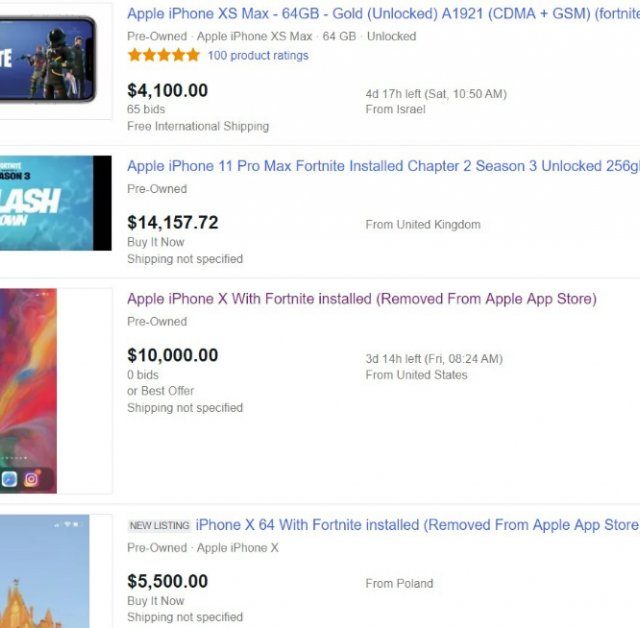Click the five-star rating icons
The width and height of the screenshot is (640, 628).
point(163,56)
